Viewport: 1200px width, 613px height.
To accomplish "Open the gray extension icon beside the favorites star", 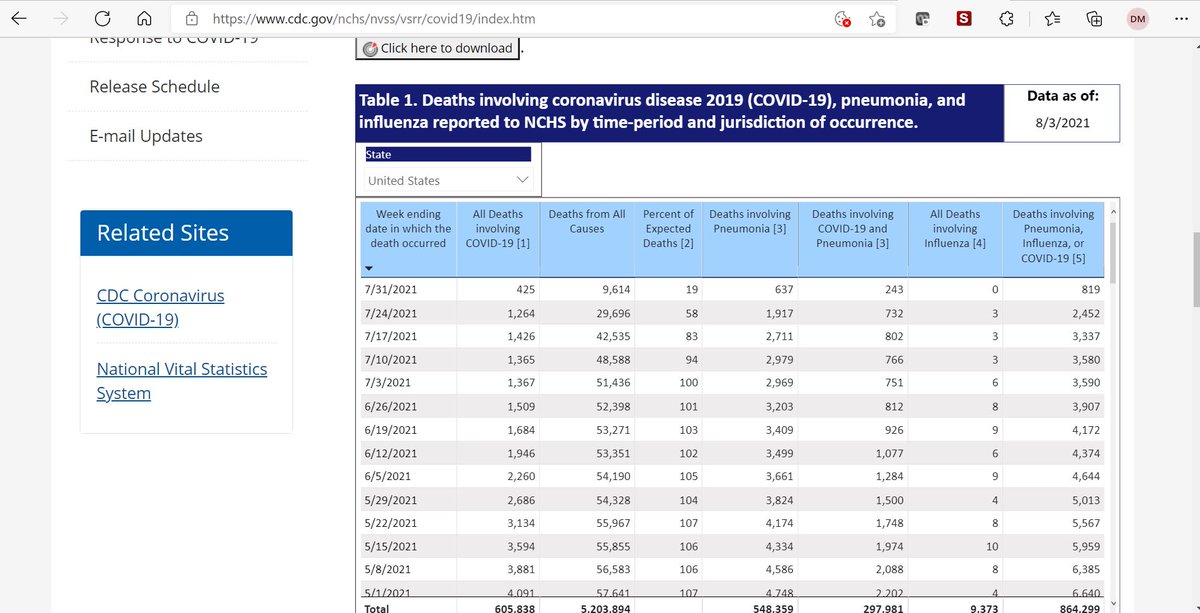I will 923,18.
